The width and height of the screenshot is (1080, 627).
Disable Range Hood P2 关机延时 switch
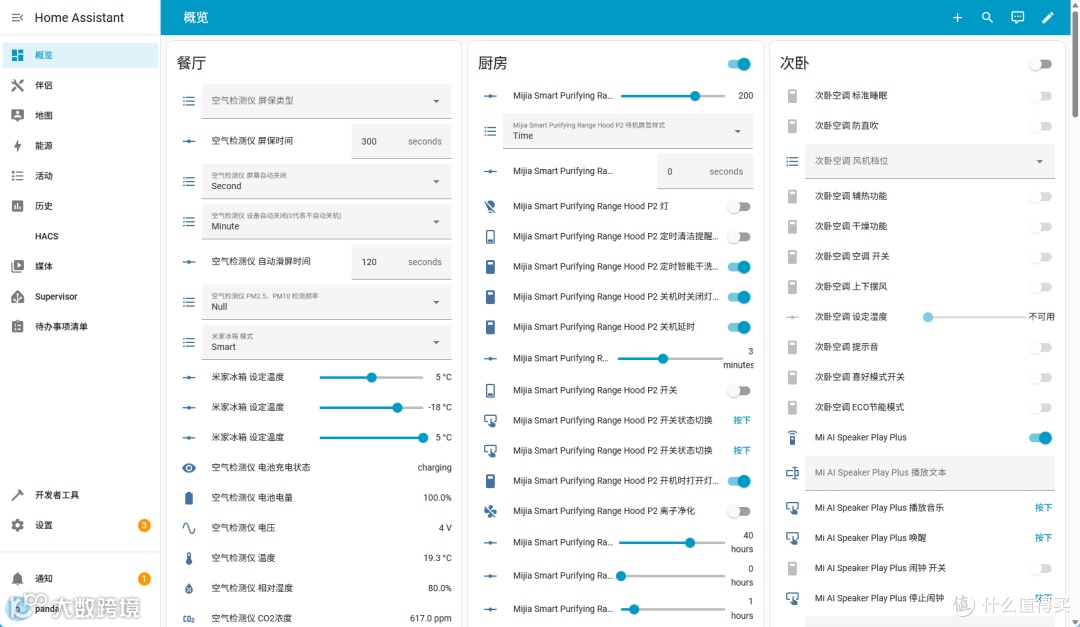tap(738, 327)
